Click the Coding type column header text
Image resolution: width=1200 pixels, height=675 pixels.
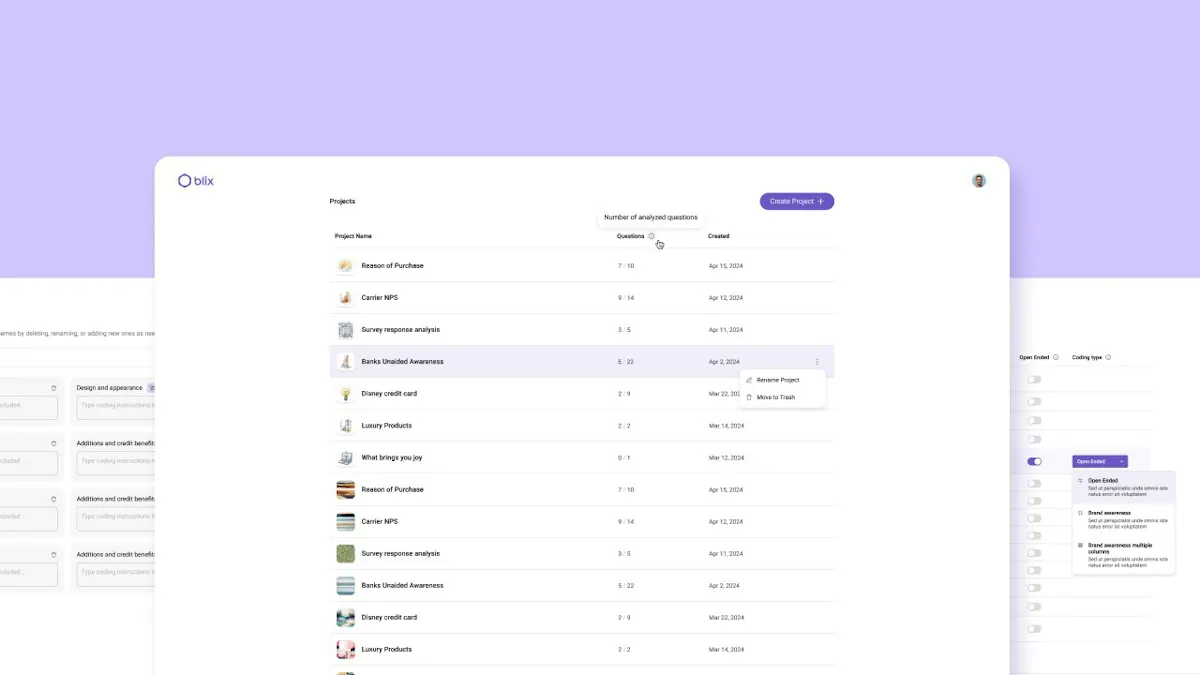click(1087, 357)
